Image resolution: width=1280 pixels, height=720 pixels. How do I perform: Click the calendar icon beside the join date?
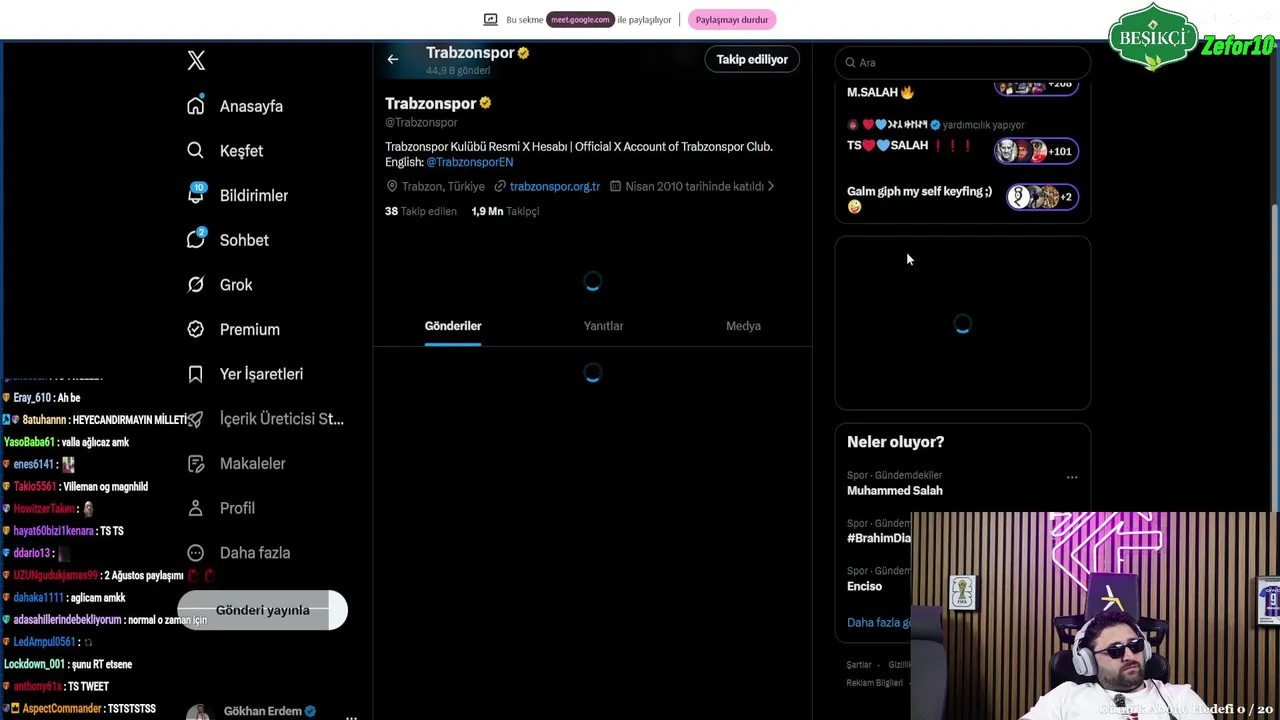tap(616, 187)
